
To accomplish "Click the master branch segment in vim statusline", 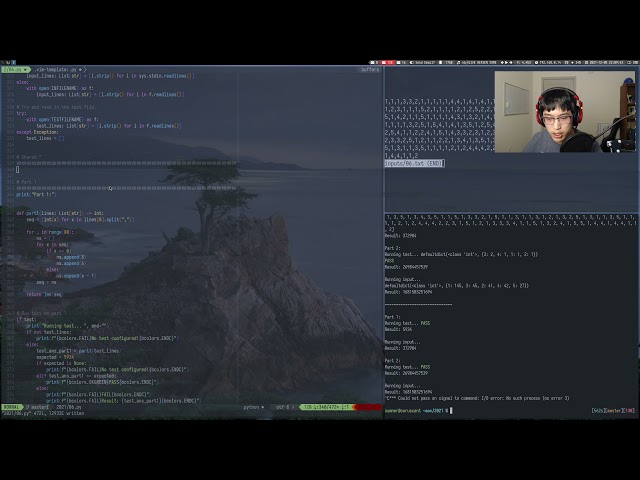I will pos(38,407).
